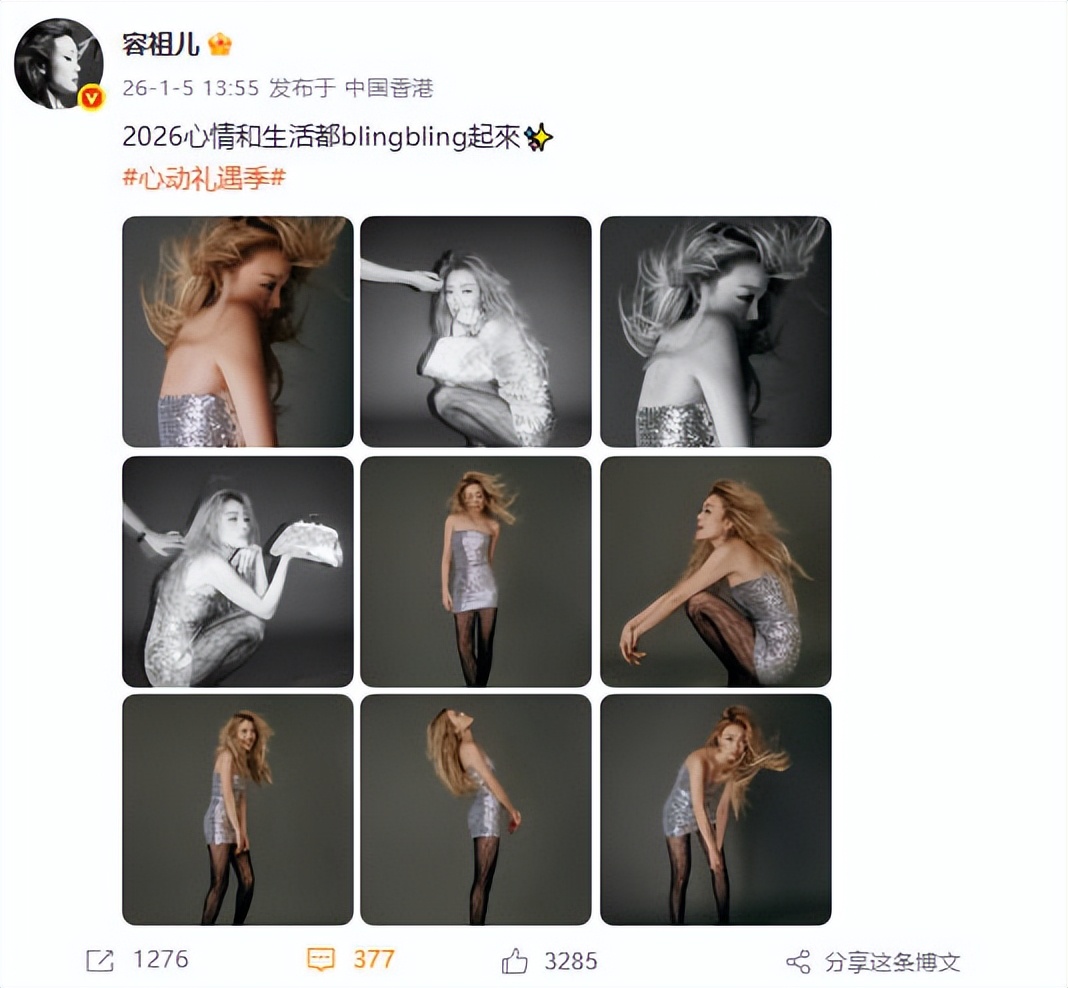Open black-white photo holding silver handbag
1068x988 pixels.
pos(238,571)
